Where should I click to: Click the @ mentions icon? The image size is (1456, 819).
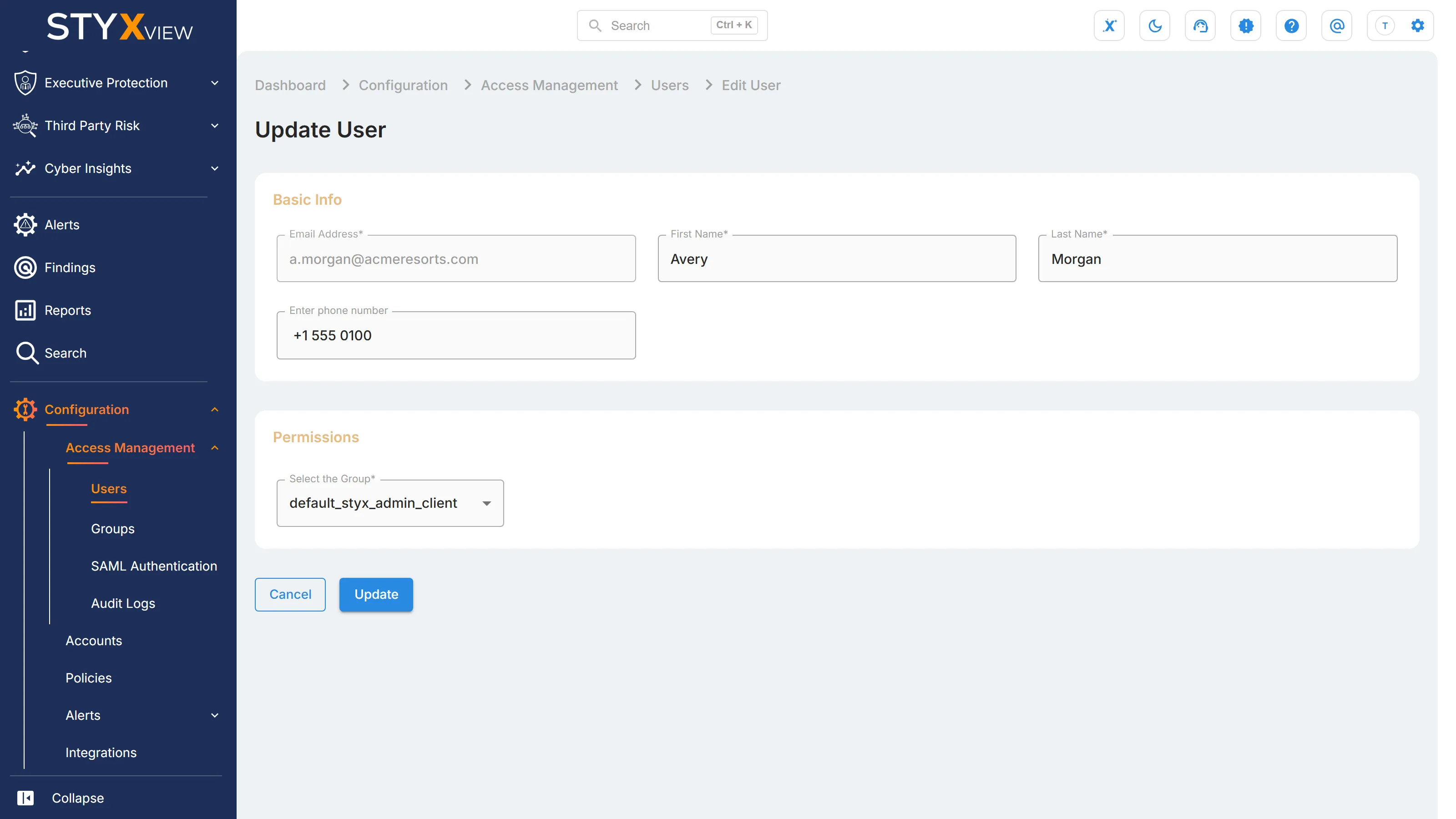1337,25
